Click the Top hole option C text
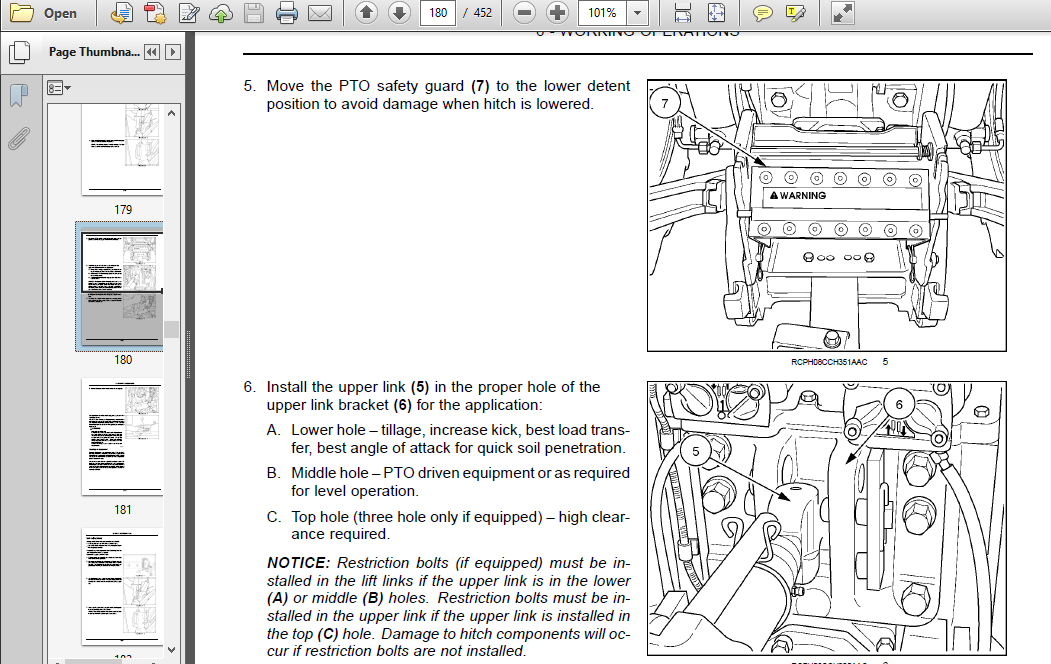 tap(460, 525)
